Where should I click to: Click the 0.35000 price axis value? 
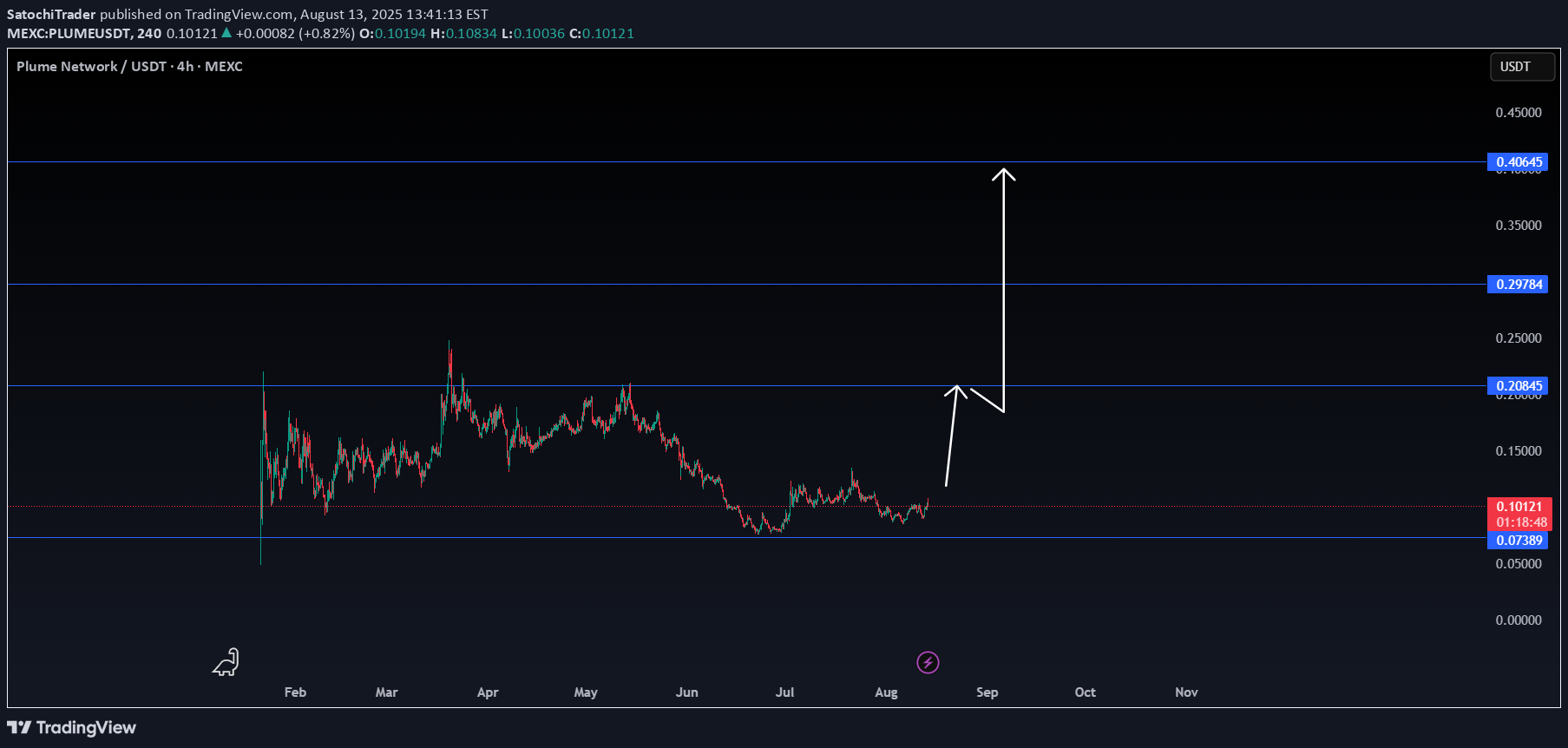1519,226
